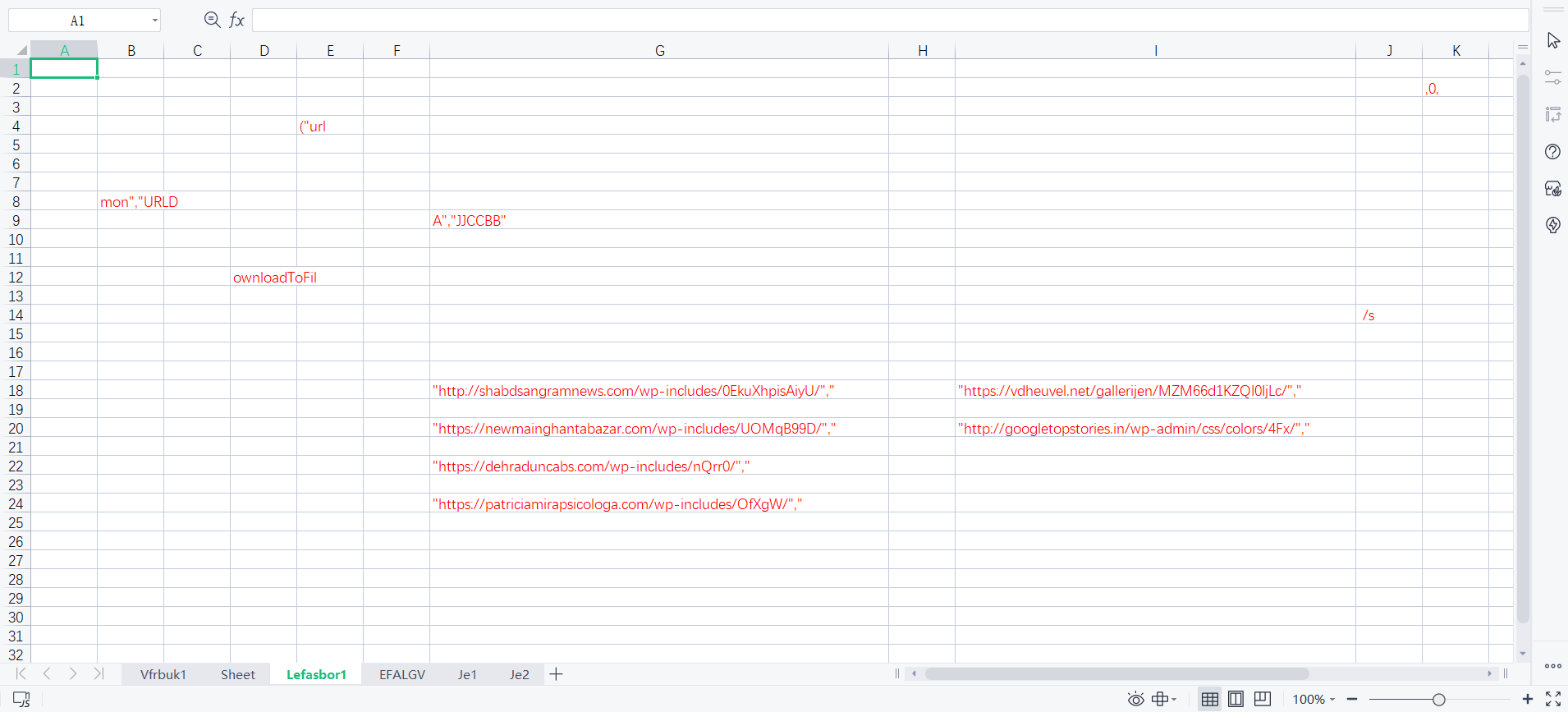Click the zoom in plus button
Screen dimensions: 1568x712
coord(1527,699)
